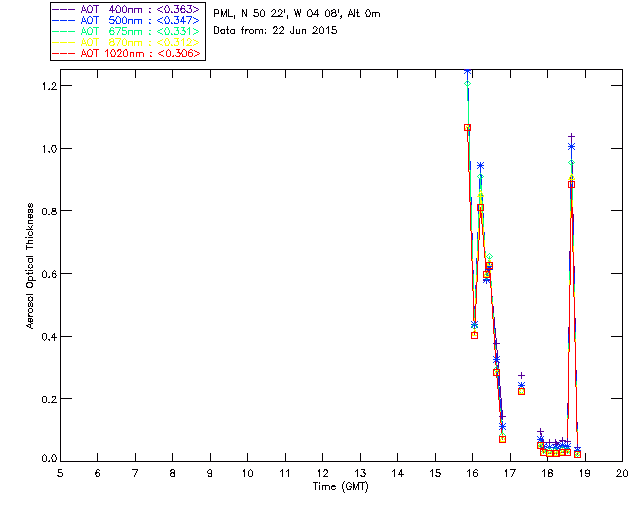640x512 pixels.
Task: Click the 0.8 y-axis tick label
Action: (49, 211)
